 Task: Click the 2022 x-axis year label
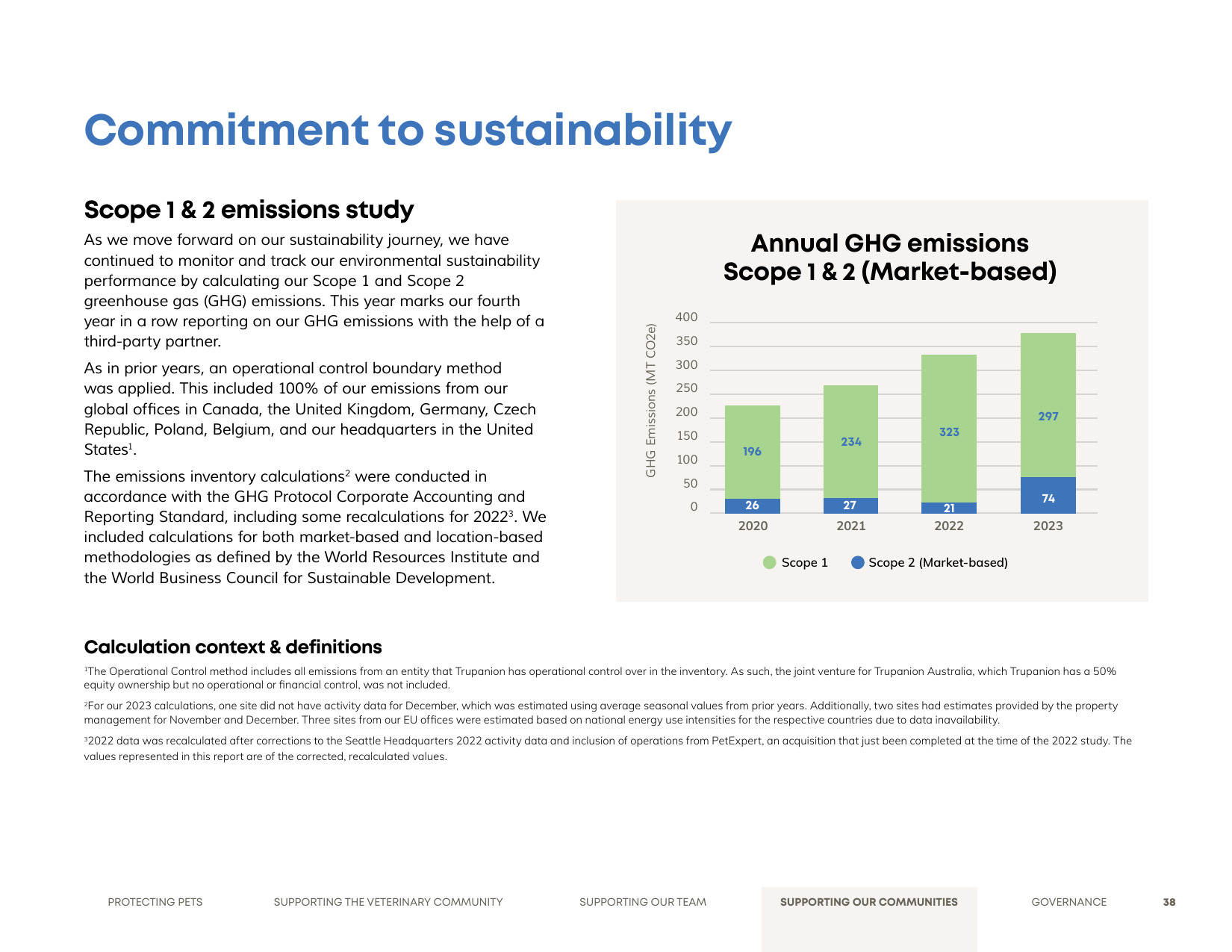point(949,526)
